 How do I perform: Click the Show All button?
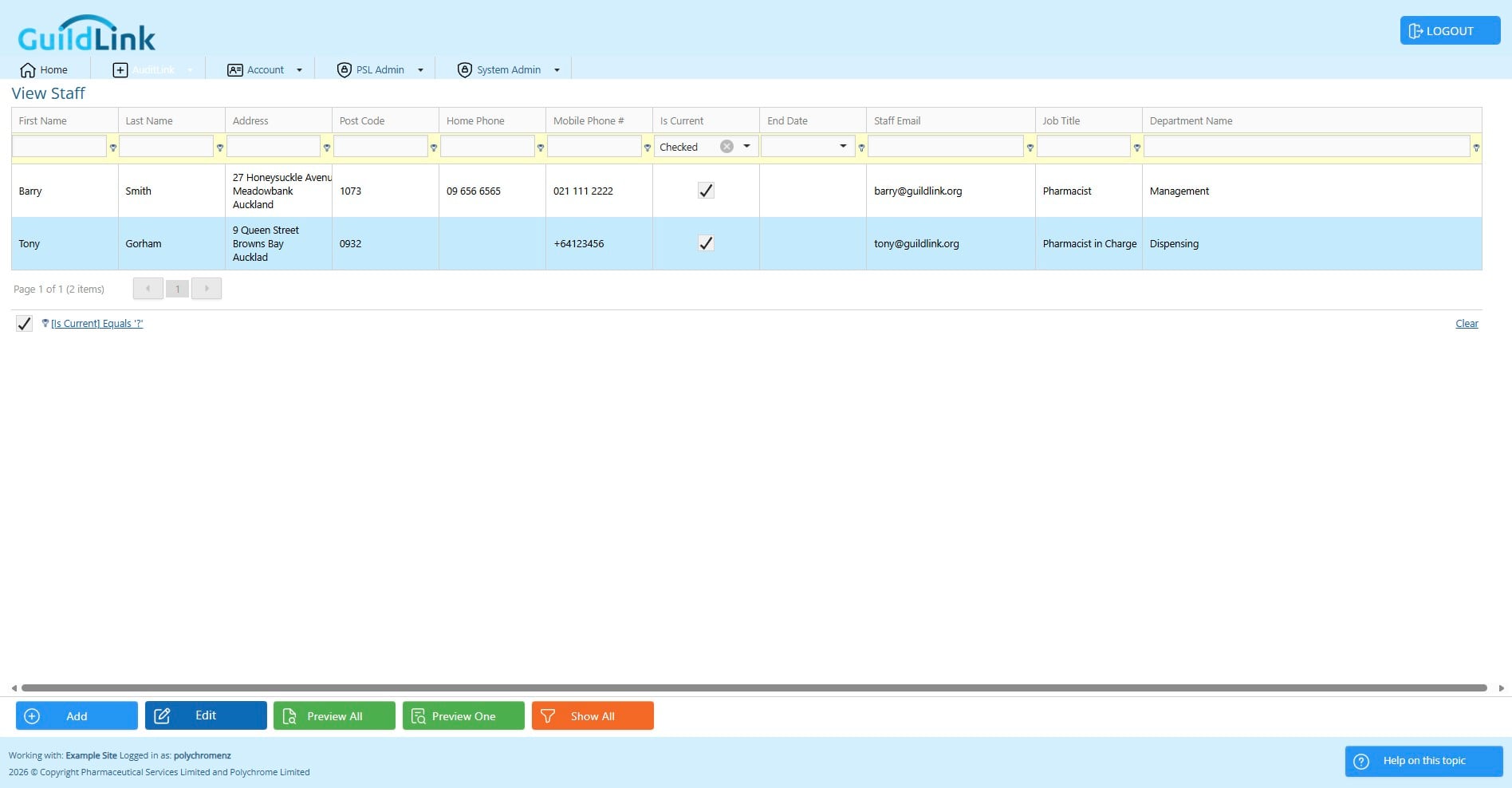[x=593, y=715]
